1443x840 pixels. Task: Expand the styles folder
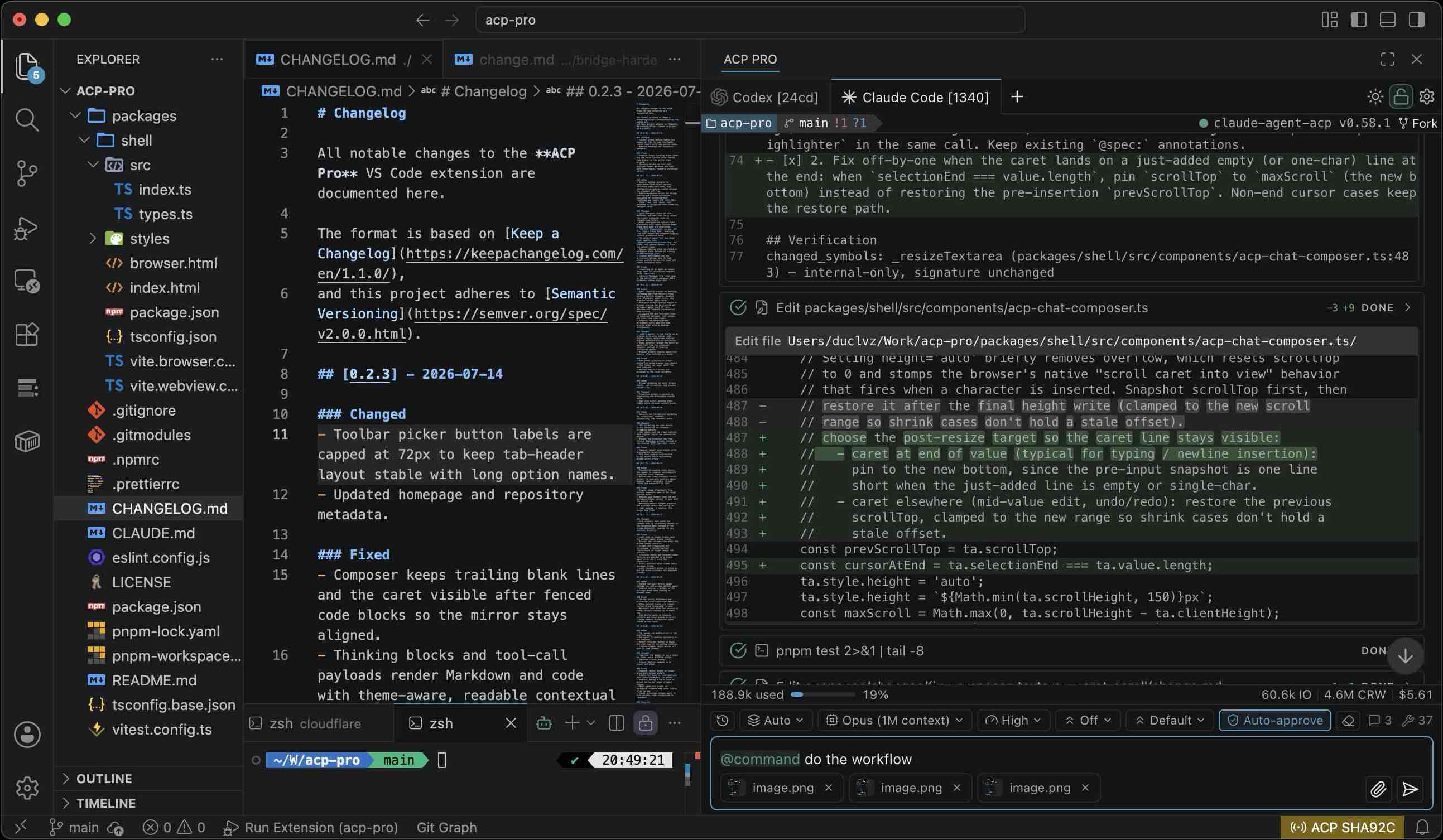point(92,239)
